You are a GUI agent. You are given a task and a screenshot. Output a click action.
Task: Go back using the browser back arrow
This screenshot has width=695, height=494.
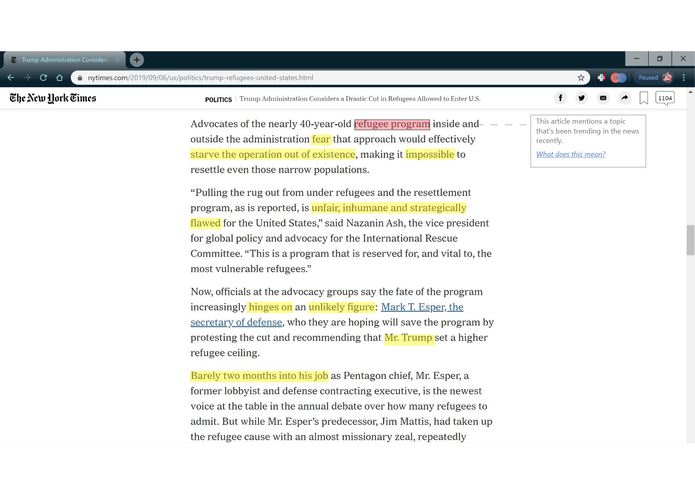11,78
